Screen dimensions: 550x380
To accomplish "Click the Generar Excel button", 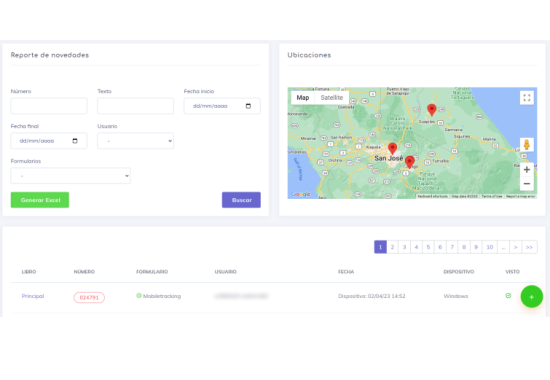I will [x=40, y=200].
